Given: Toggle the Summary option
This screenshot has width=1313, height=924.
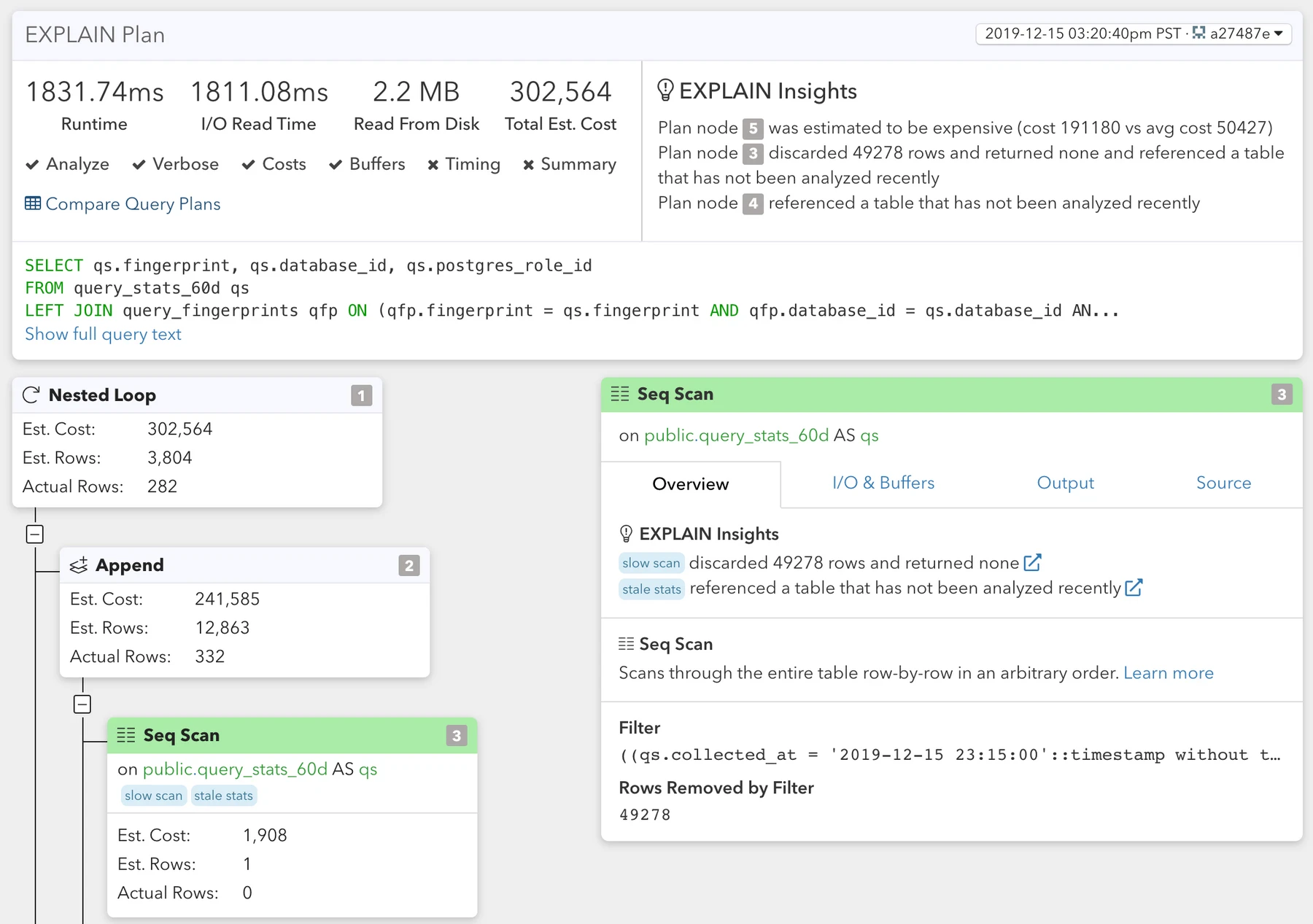Looking at the screenshot, I should pyautogui.click(x=570, y=164).
